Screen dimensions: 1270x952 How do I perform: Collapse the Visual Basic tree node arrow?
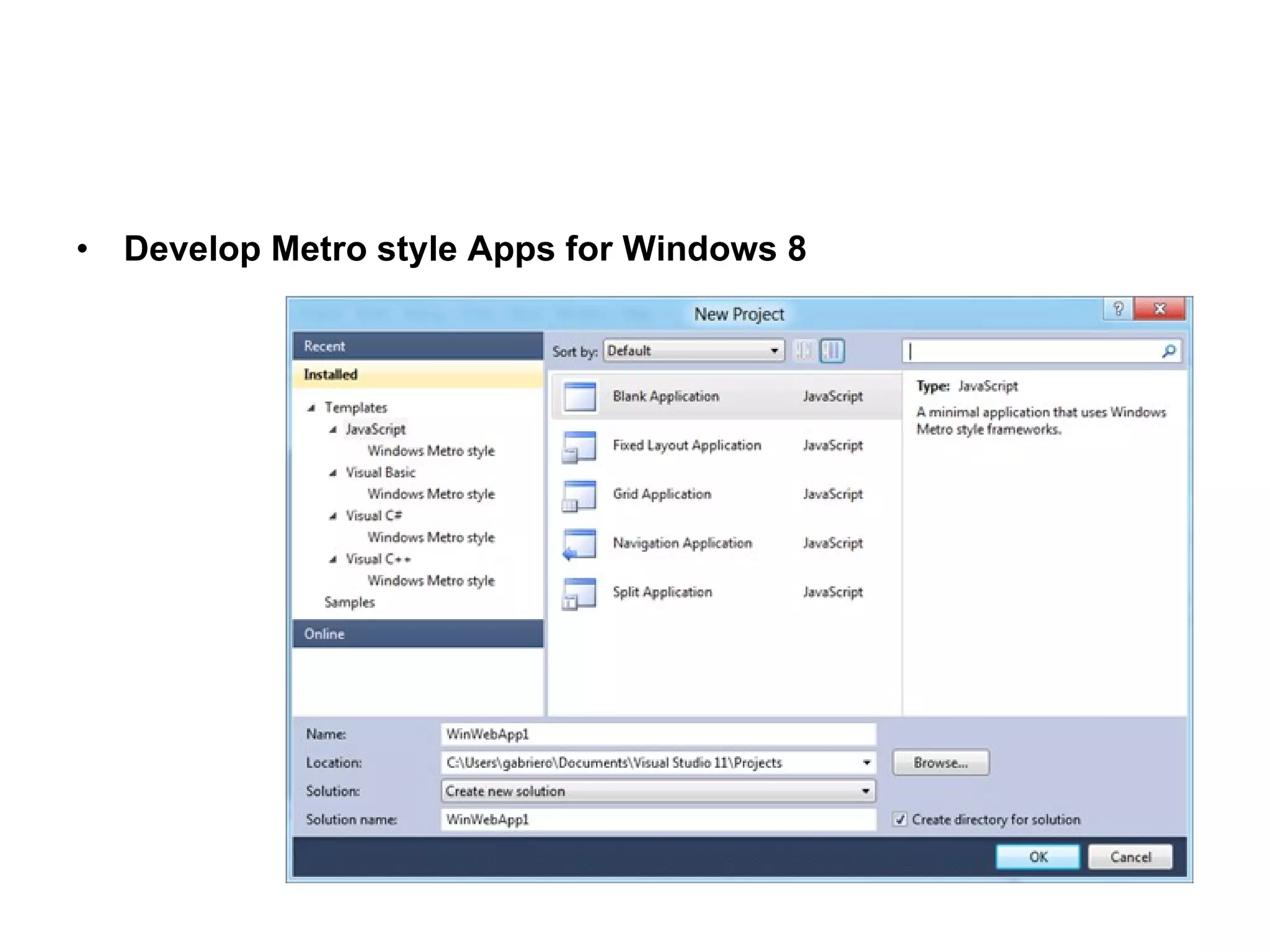pyautogui.click(x=333, y=473)
